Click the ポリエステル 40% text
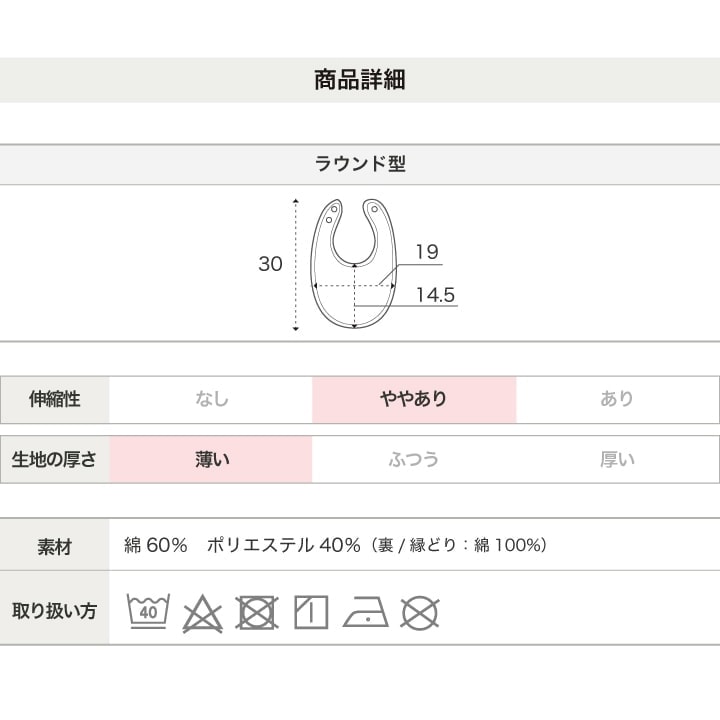This screenshot has width=720, height=720. click(x=283, y=546)
